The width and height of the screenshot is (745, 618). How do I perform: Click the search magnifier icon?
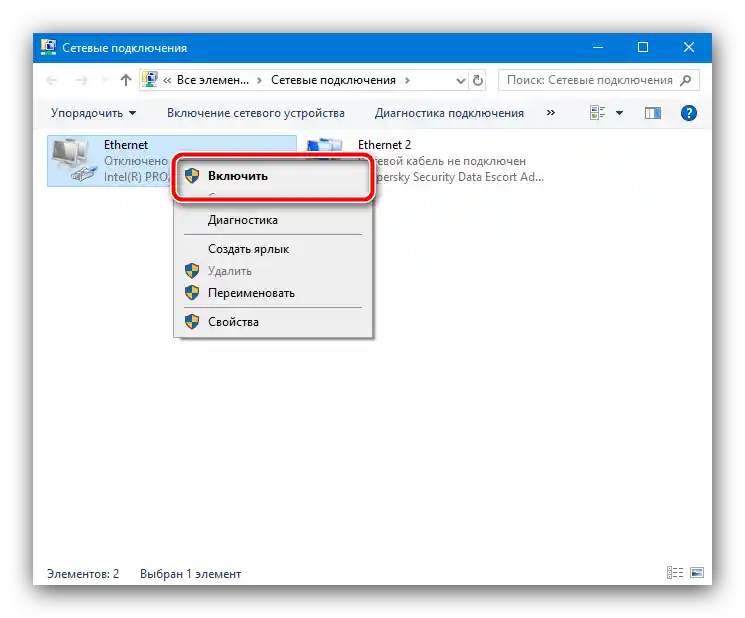pyautogui.click(x=686, y=80)
